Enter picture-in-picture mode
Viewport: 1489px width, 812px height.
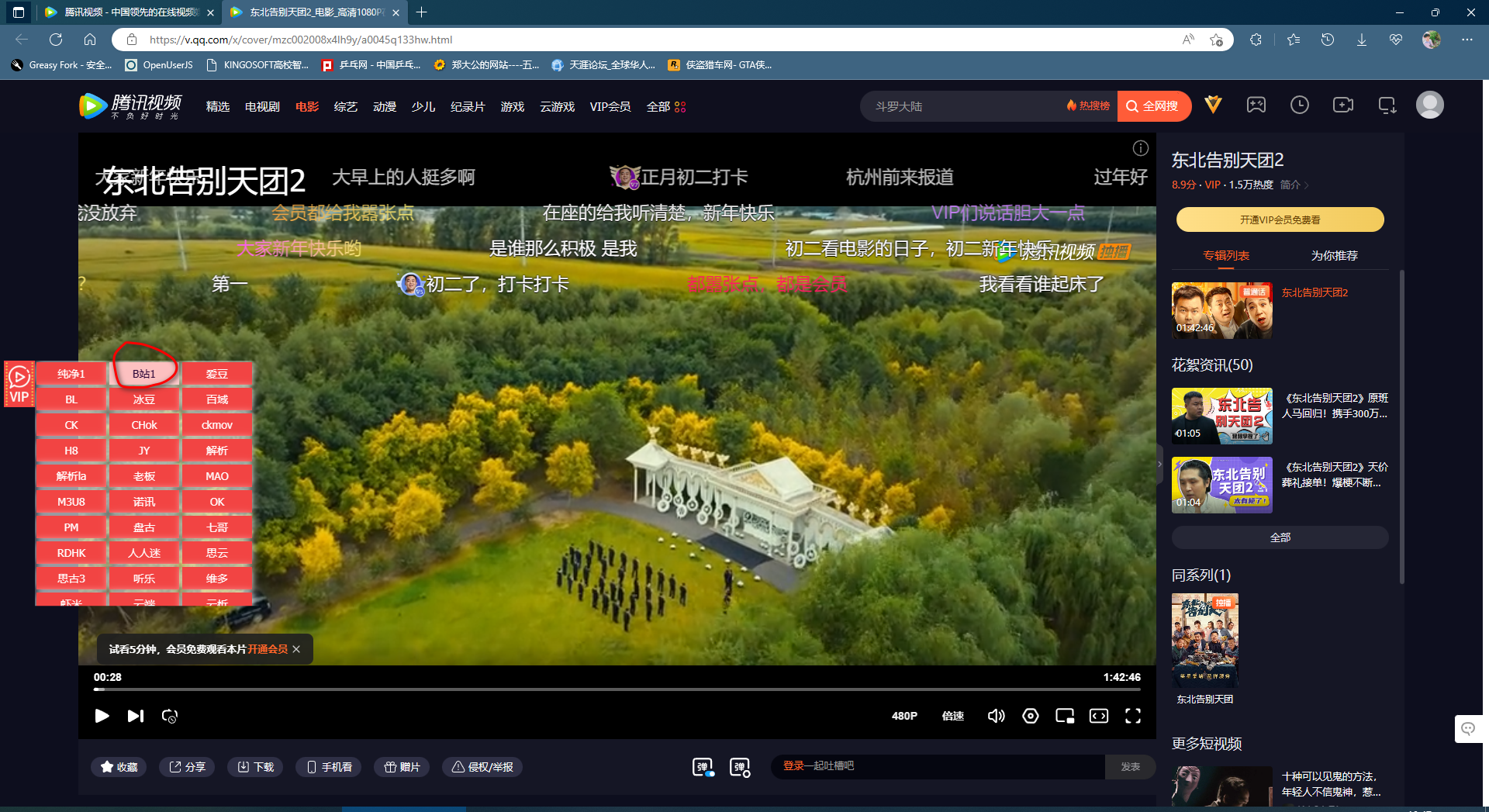1065,716
